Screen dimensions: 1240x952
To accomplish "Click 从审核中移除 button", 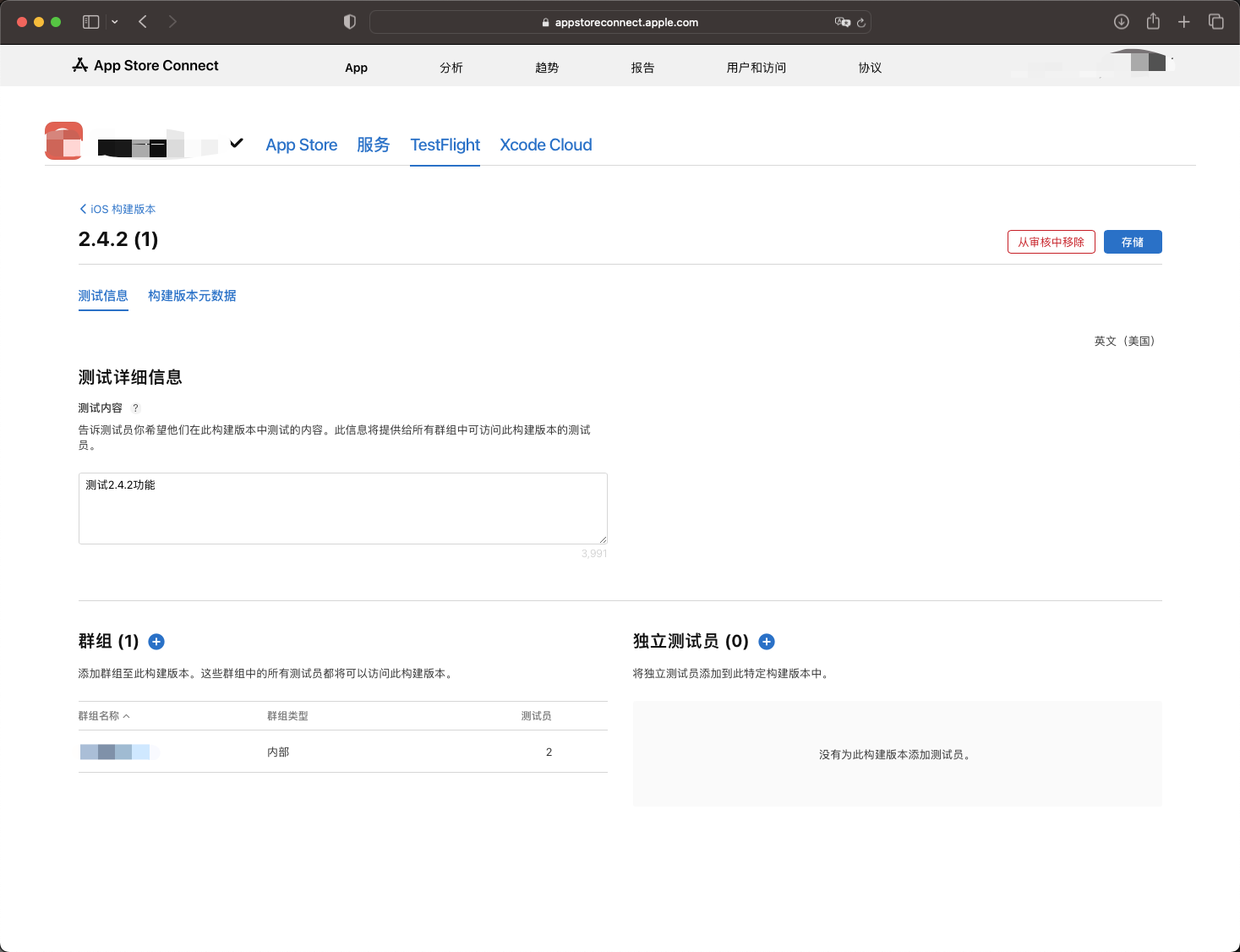I will (x=1052, y=242).
